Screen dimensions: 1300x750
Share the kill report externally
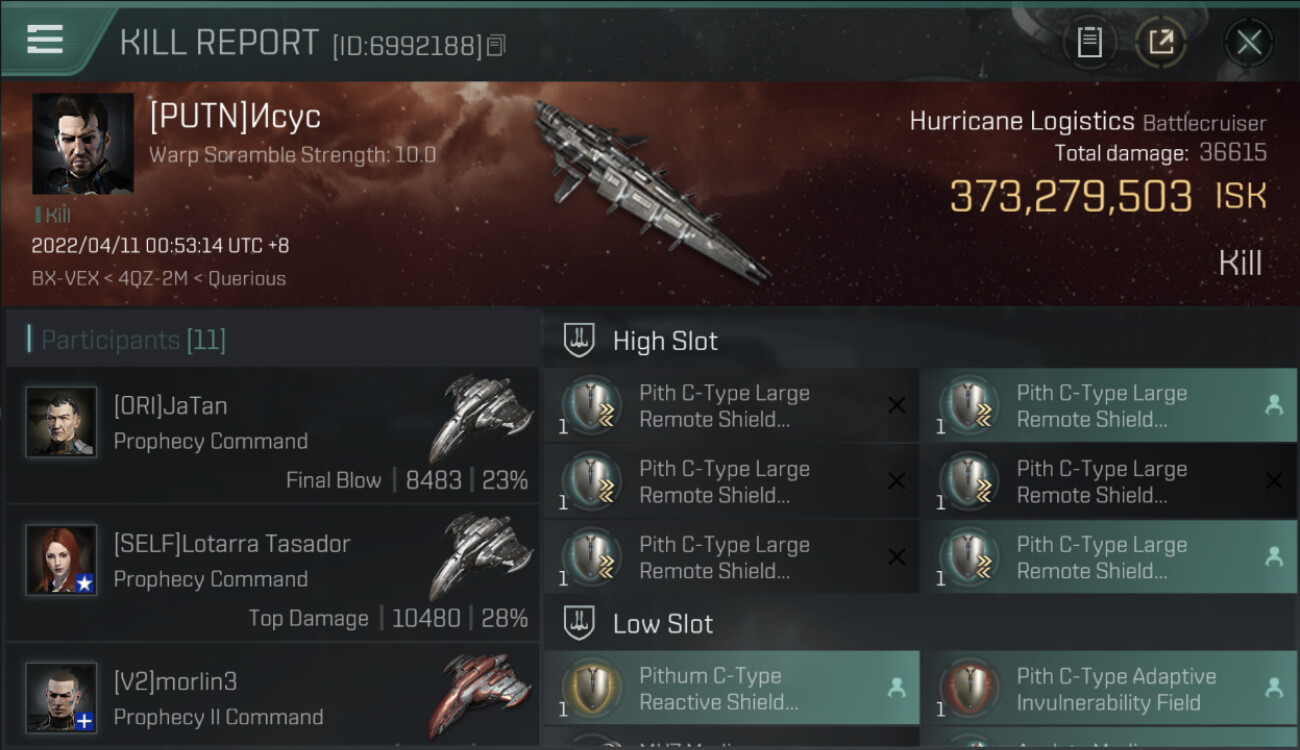click(1161, 42)
